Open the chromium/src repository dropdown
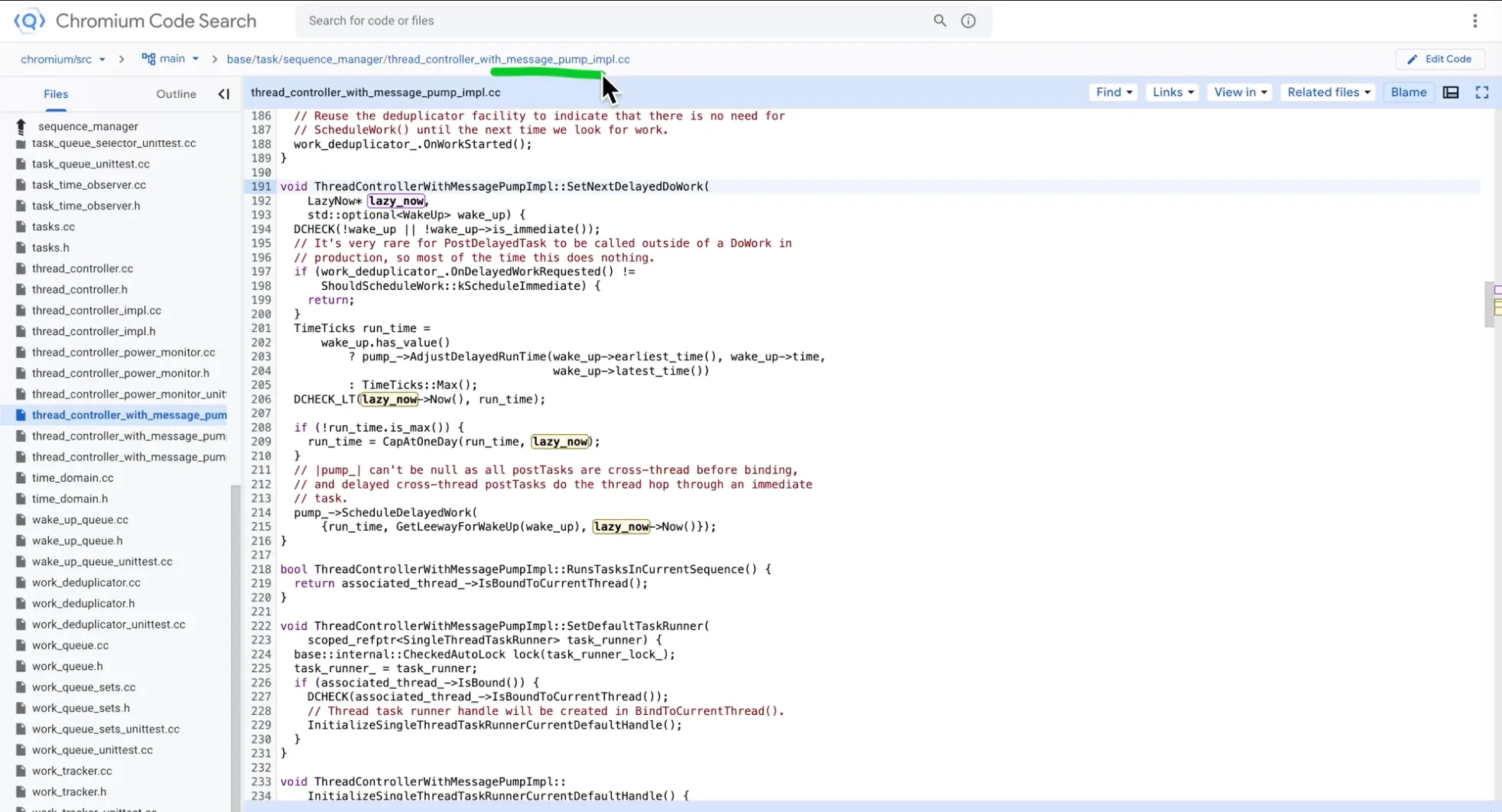The image size is (1502, 812). (63, 59)
